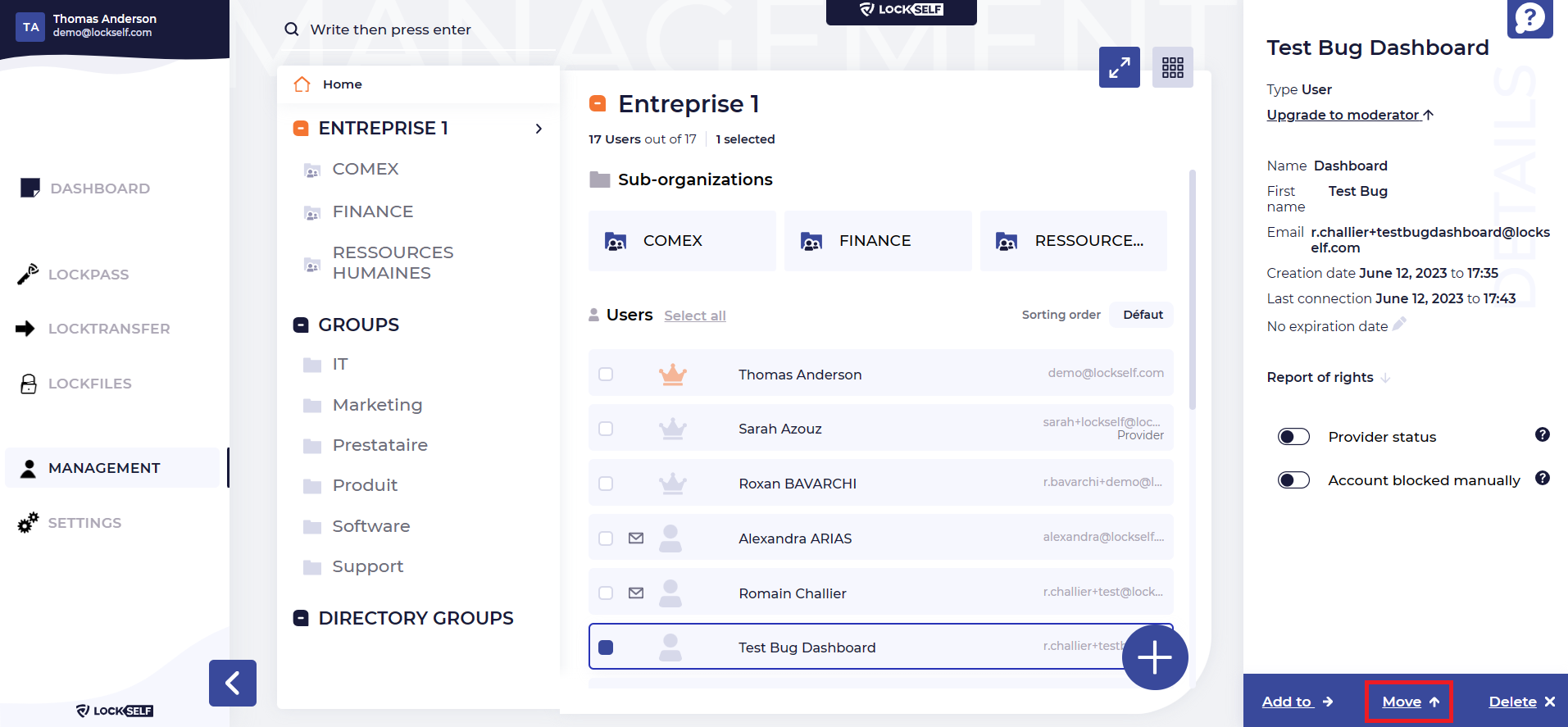
Task: Click the user list vertical scrollbar
Action: (1193, 289)
